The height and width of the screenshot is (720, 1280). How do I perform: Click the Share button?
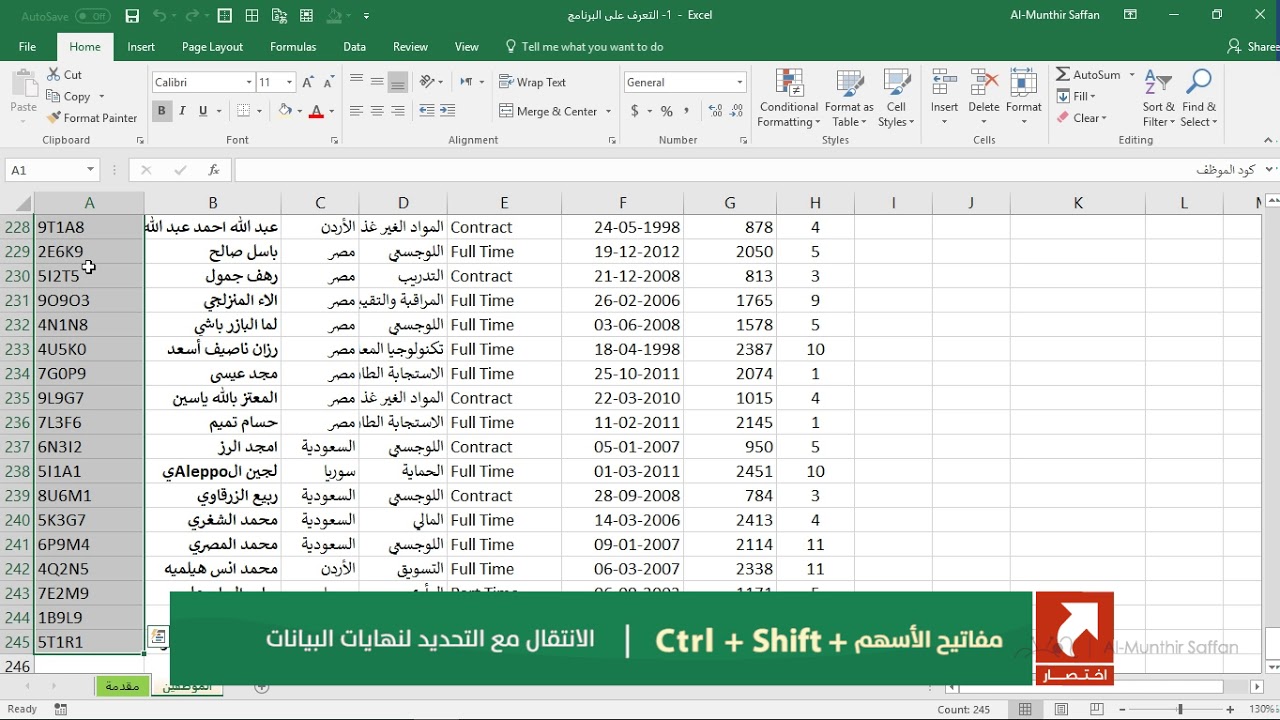(1254, 47)
